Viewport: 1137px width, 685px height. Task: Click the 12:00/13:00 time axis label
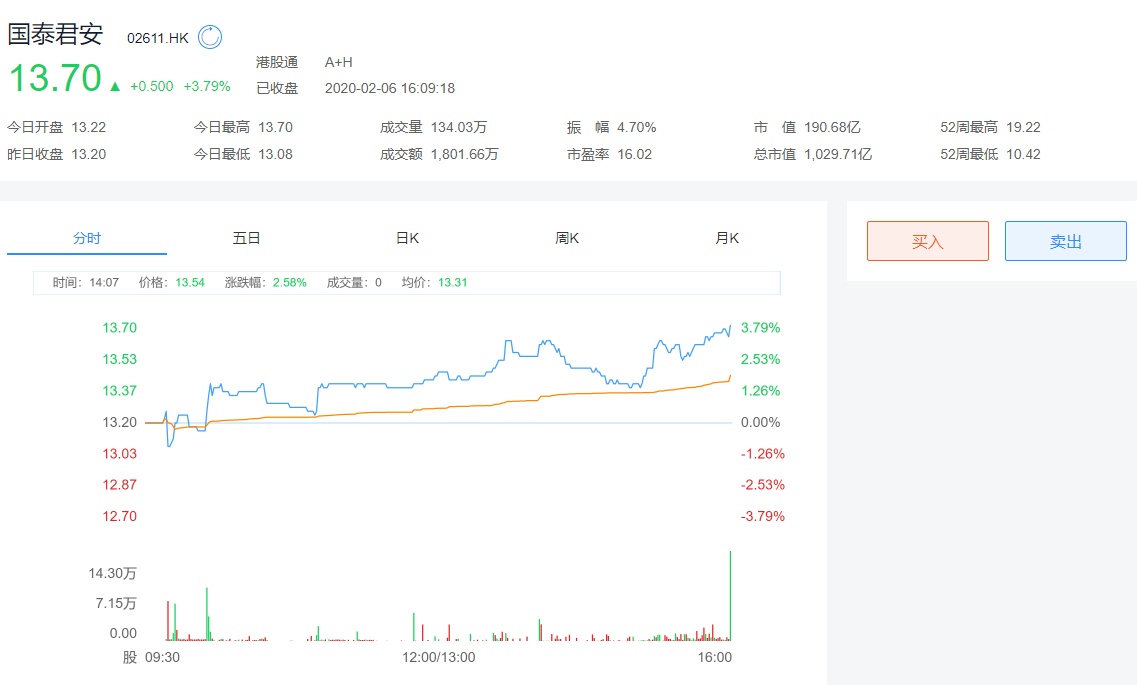[x=439, y=657]
